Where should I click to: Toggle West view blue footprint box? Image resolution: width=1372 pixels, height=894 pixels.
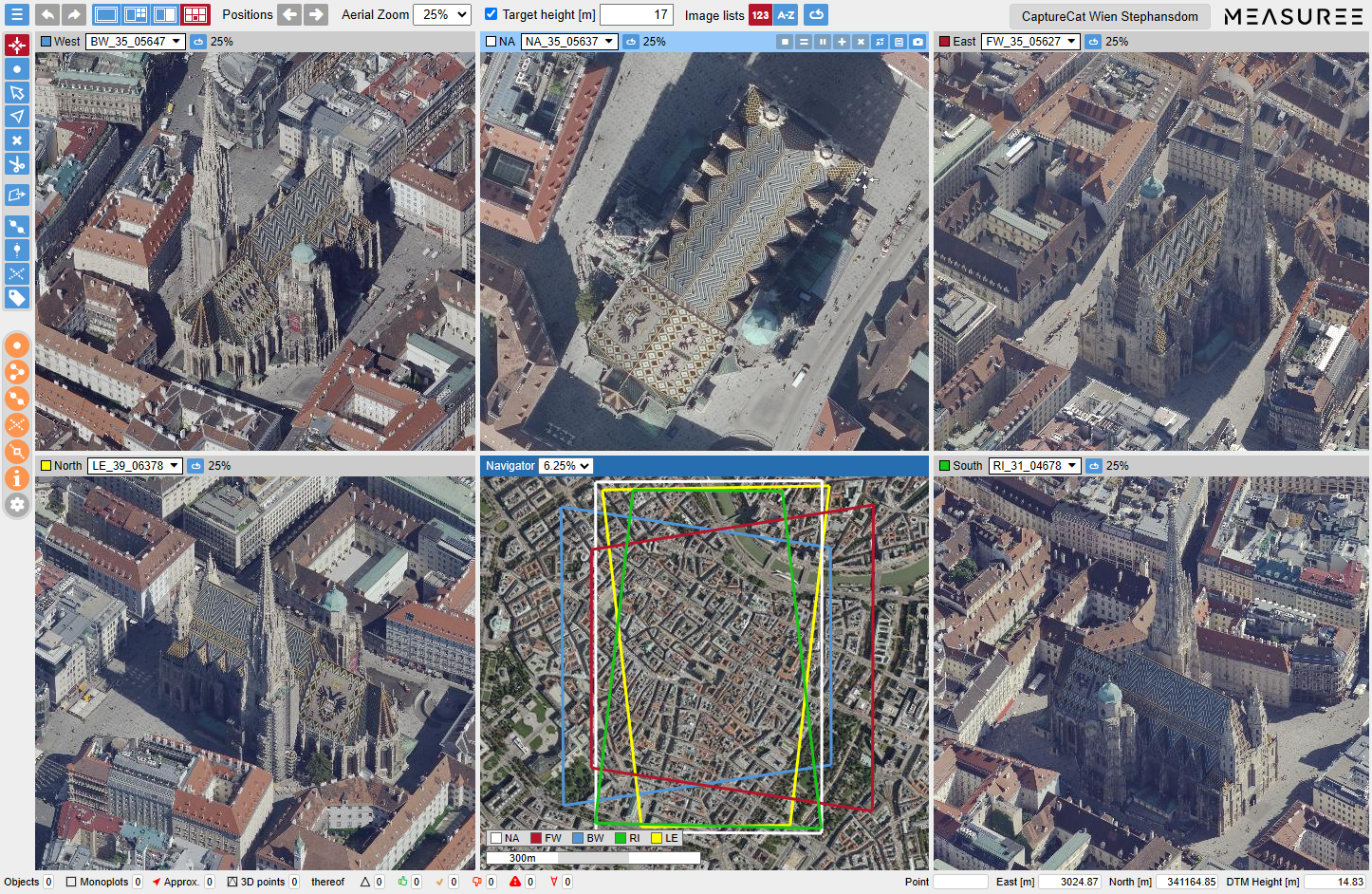pyautogui.click(x=46, y=42)
